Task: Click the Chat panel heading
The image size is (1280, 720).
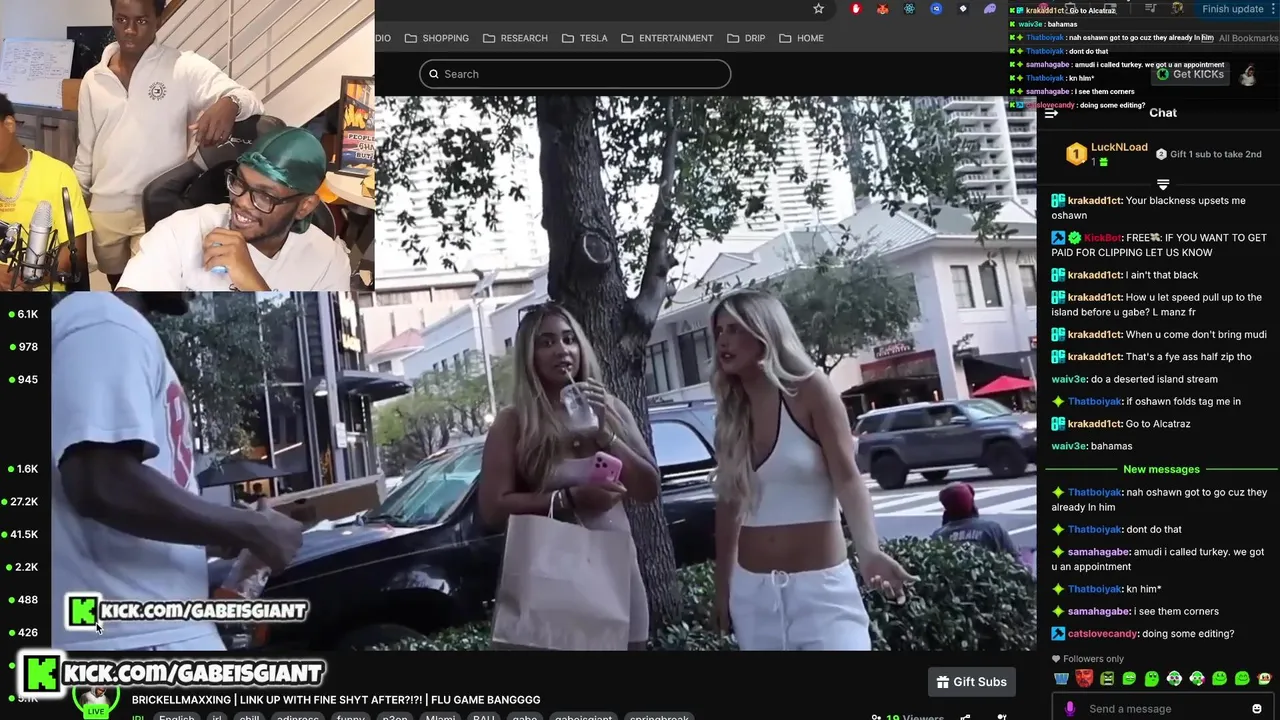Action: [1163, 113]
